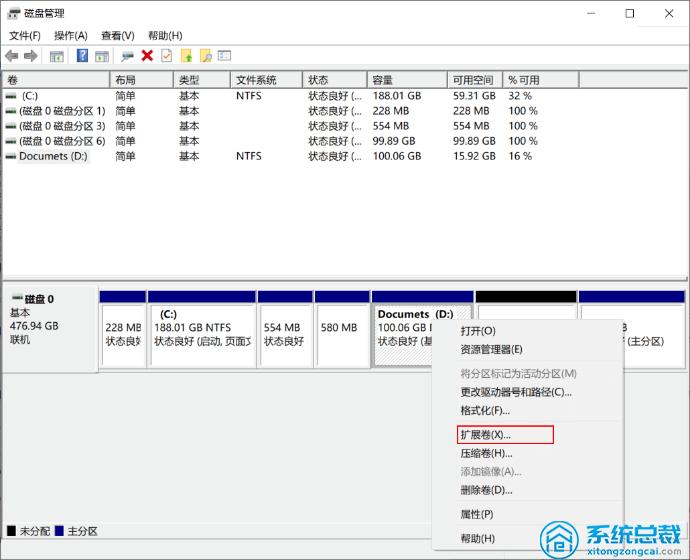Viewport: 690px width, 560px height.
Task: Select the 磁盘 0 磁盘分区 6 row
Action: click(290, 141)
